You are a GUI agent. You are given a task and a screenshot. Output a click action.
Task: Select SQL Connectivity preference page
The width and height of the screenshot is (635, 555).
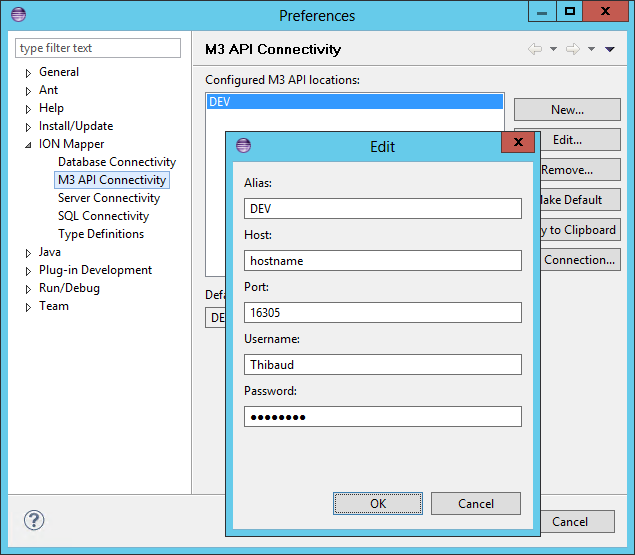(103, 216)
